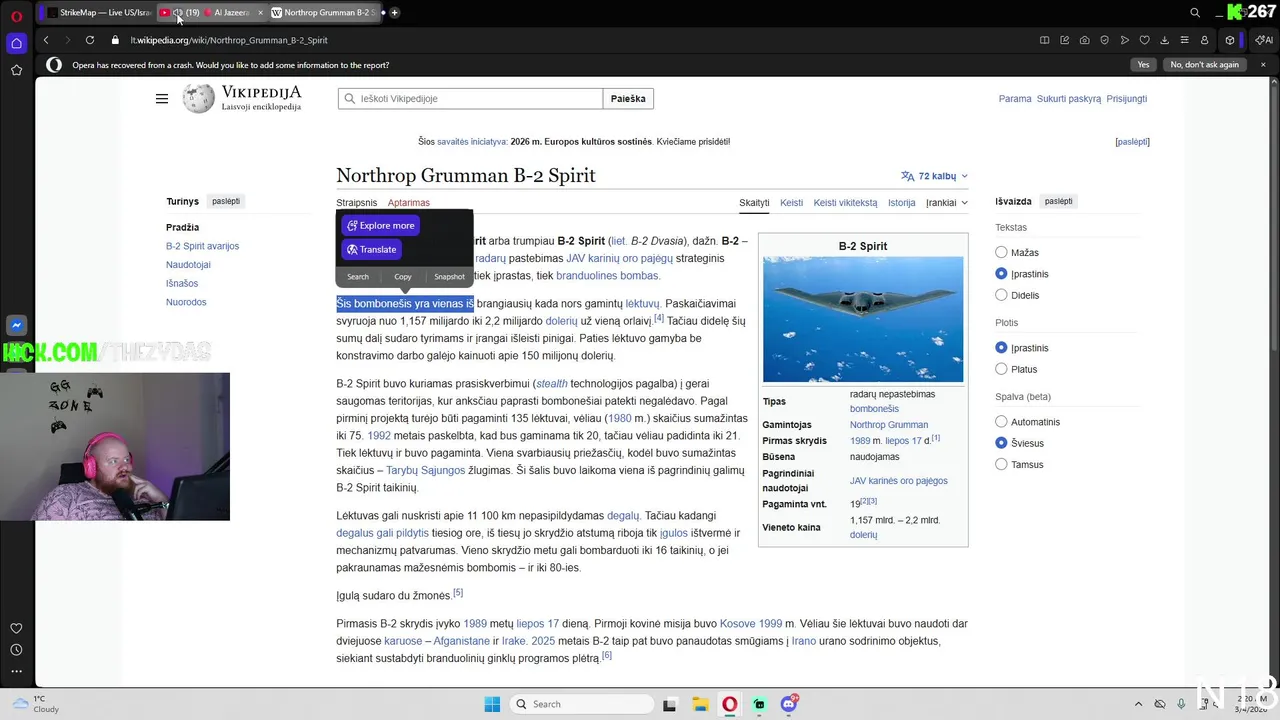Open History clock icon in sidebar
Image resolution: width=1280 pixels, height=720 pixels.
click(x=16, y=650)
